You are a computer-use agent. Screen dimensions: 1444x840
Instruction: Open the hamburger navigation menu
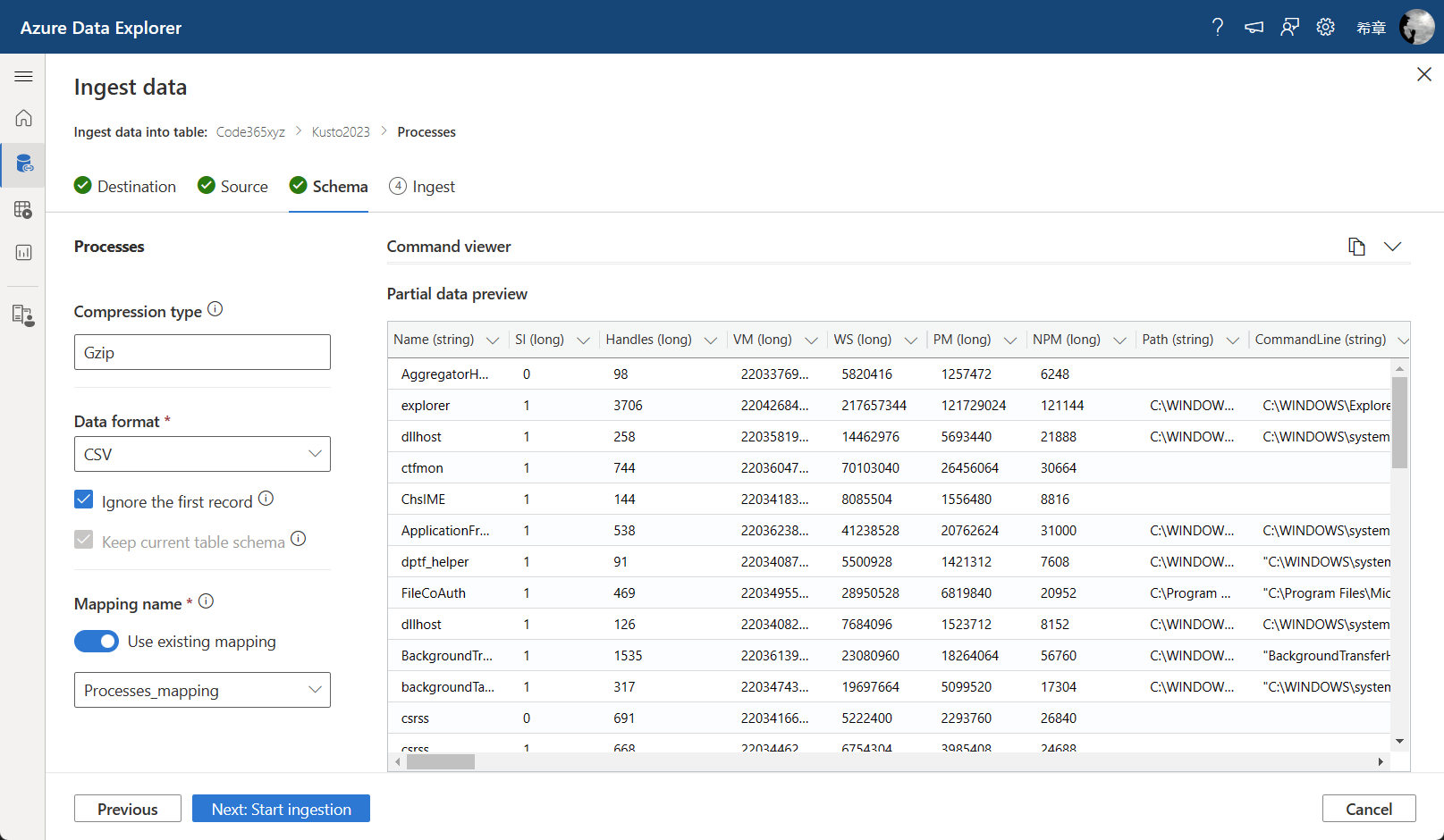tap(24, 77)
